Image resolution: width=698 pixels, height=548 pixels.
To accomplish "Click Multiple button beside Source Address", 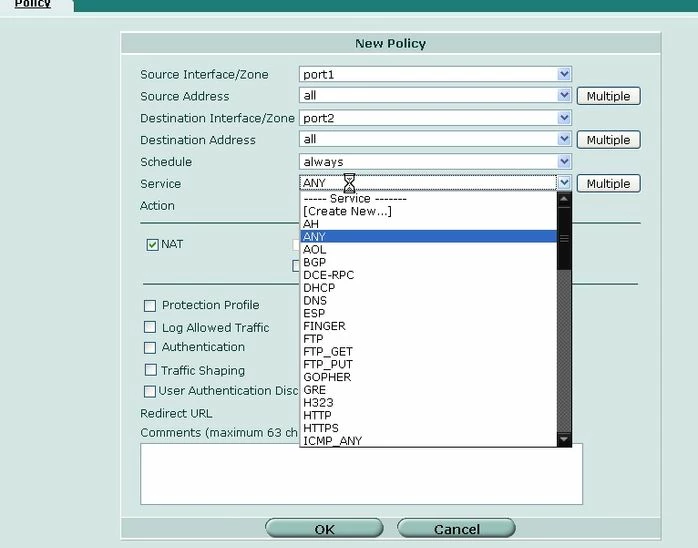I will (x=609, y=96).
